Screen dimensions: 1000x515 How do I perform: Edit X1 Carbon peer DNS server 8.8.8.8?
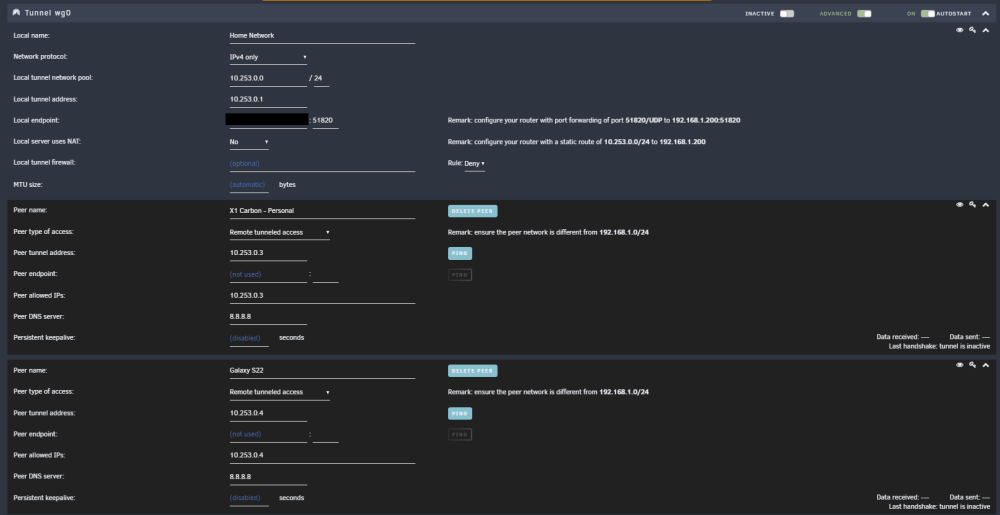pyautogui.click(x=268, y=317)
